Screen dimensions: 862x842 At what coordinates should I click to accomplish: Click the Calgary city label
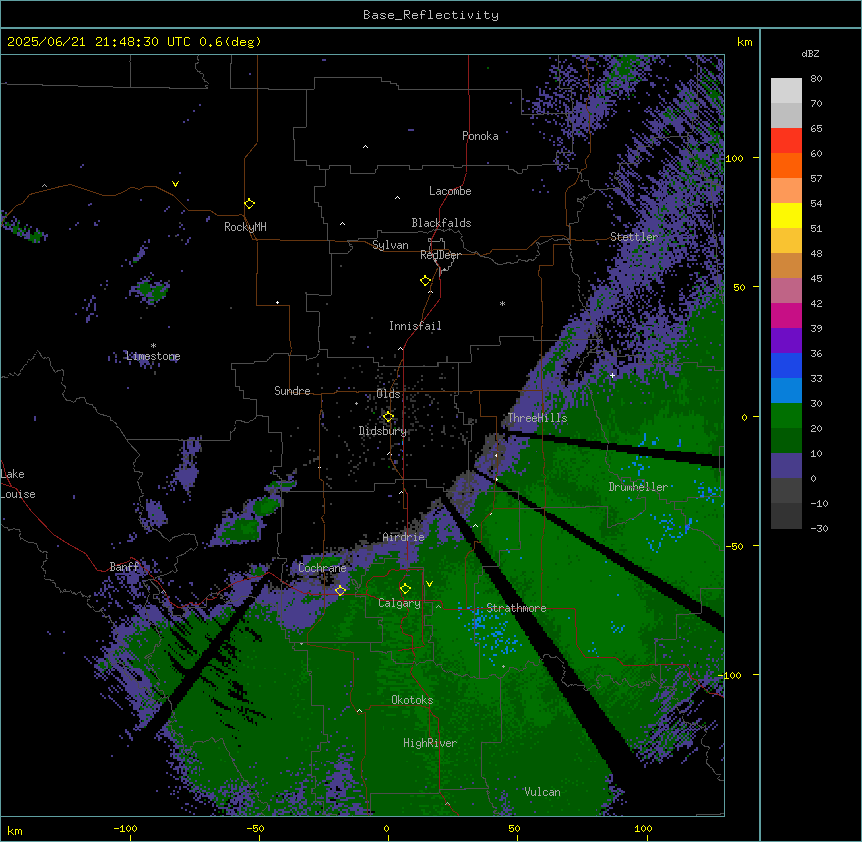coord(399,603)
